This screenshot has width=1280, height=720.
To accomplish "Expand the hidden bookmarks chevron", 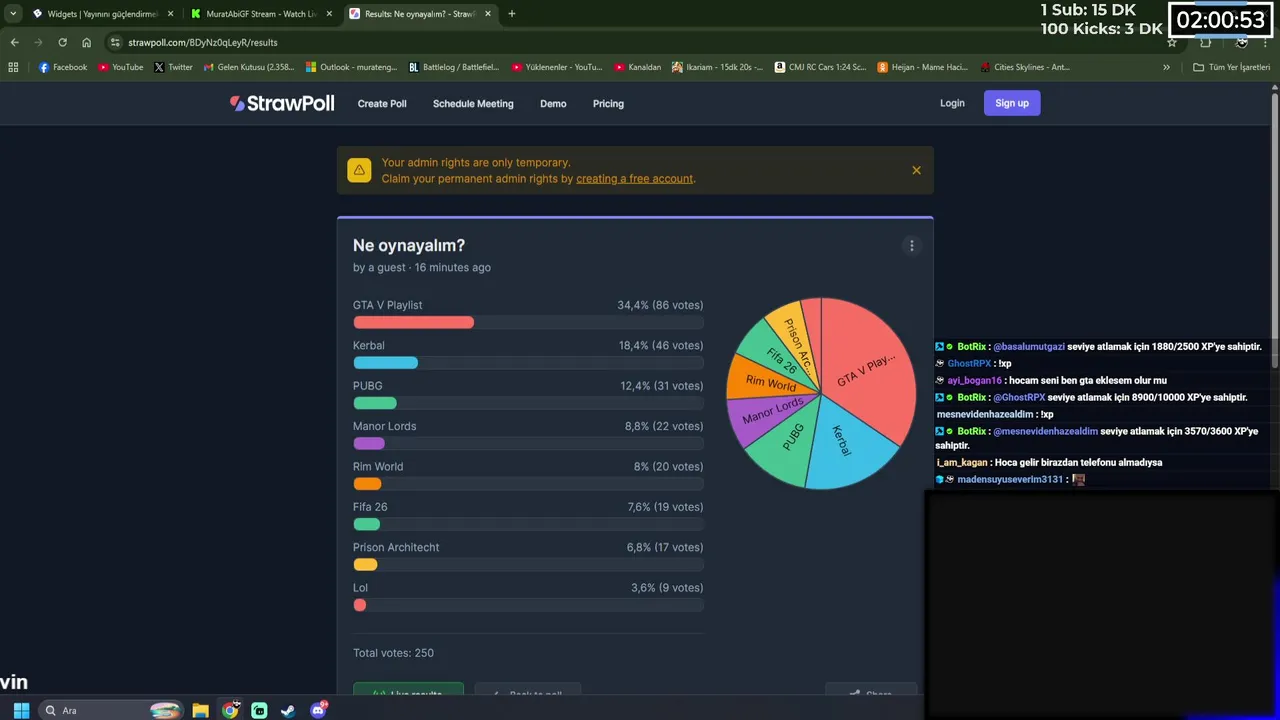I will coord(1166,67).
